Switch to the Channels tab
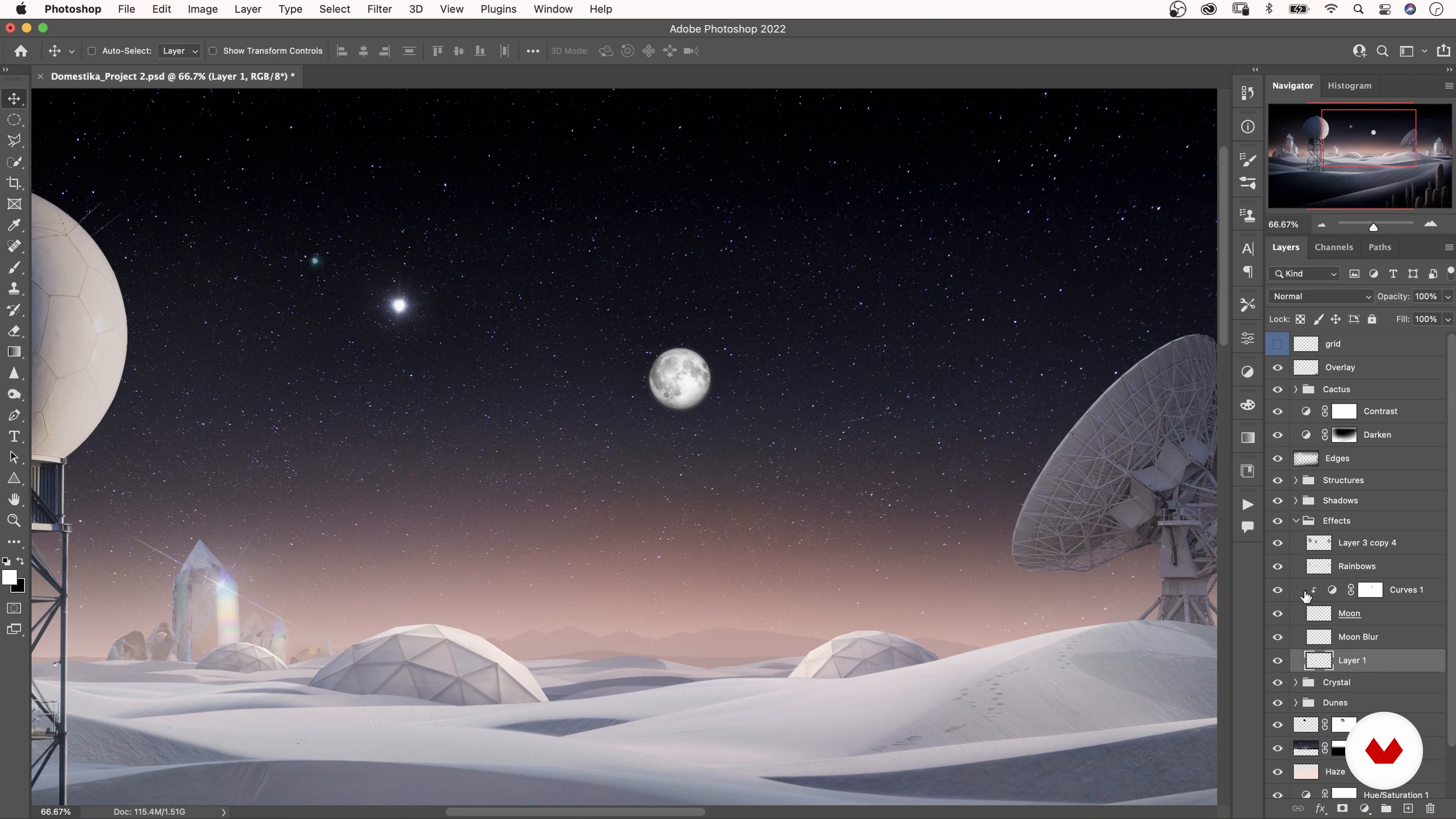1456x819 pixels. (x=1334, y=247)
